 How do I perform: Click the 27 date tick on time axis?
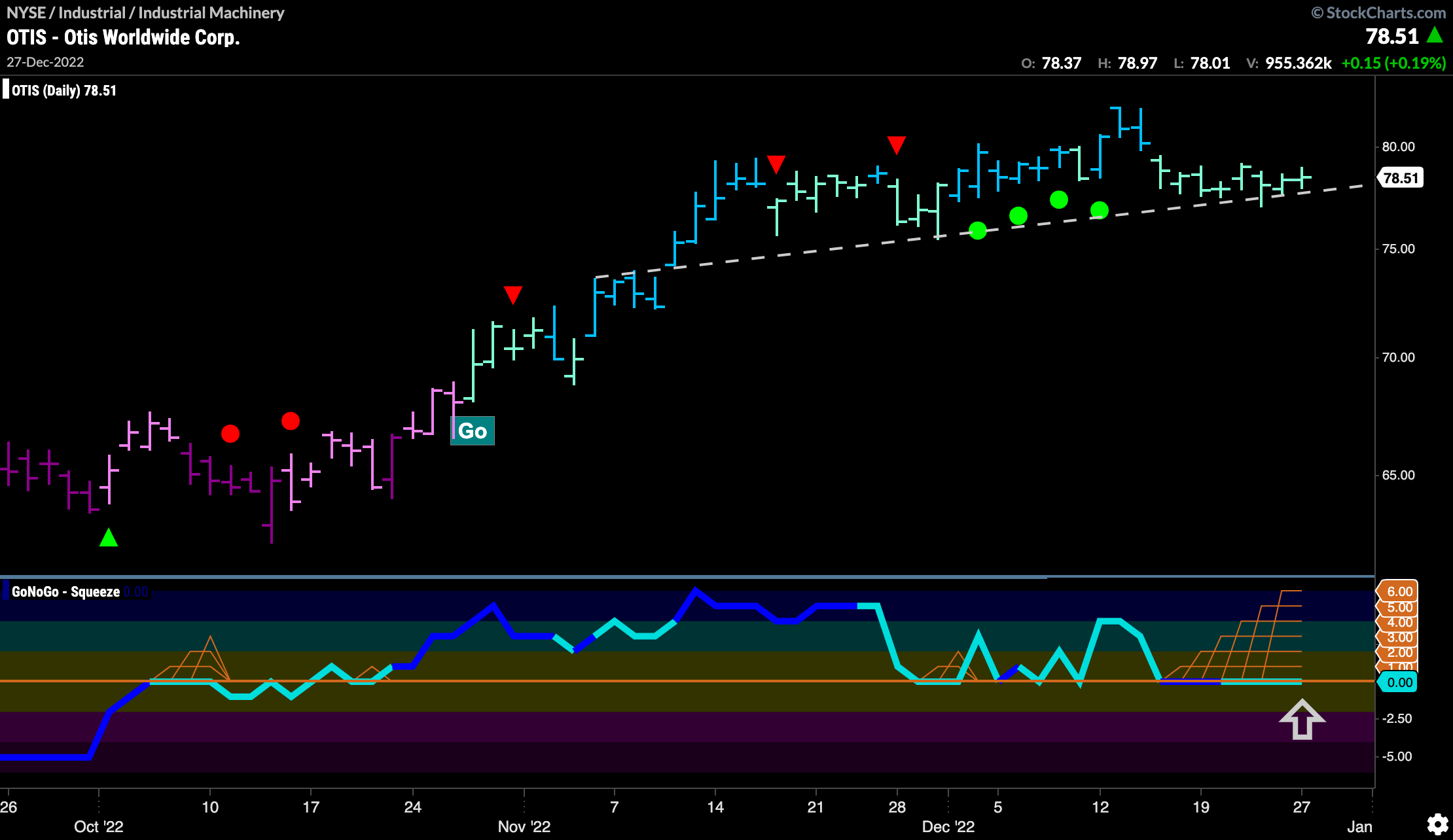click(x=1302, y=807)
